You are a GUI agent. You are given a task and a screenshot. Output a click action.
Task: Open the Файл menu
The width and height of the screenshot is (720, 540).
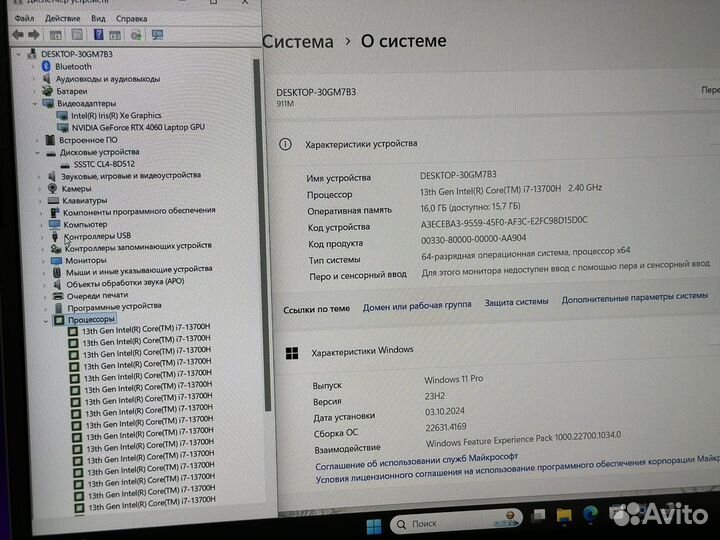24,18
